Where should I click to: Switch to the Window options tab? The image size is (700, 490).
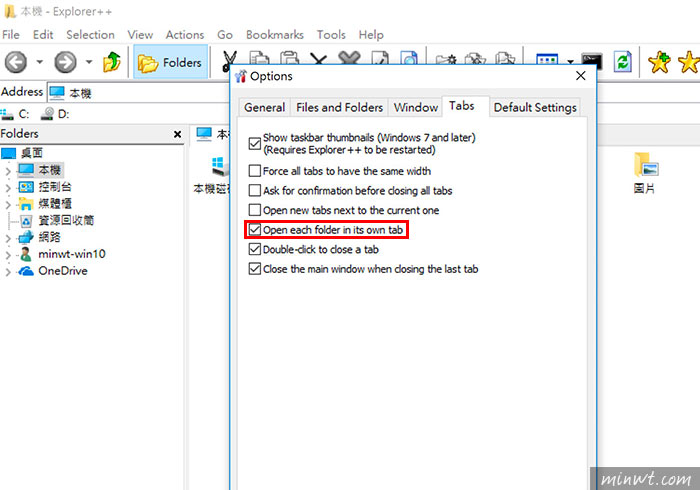(x=416, y=108)
